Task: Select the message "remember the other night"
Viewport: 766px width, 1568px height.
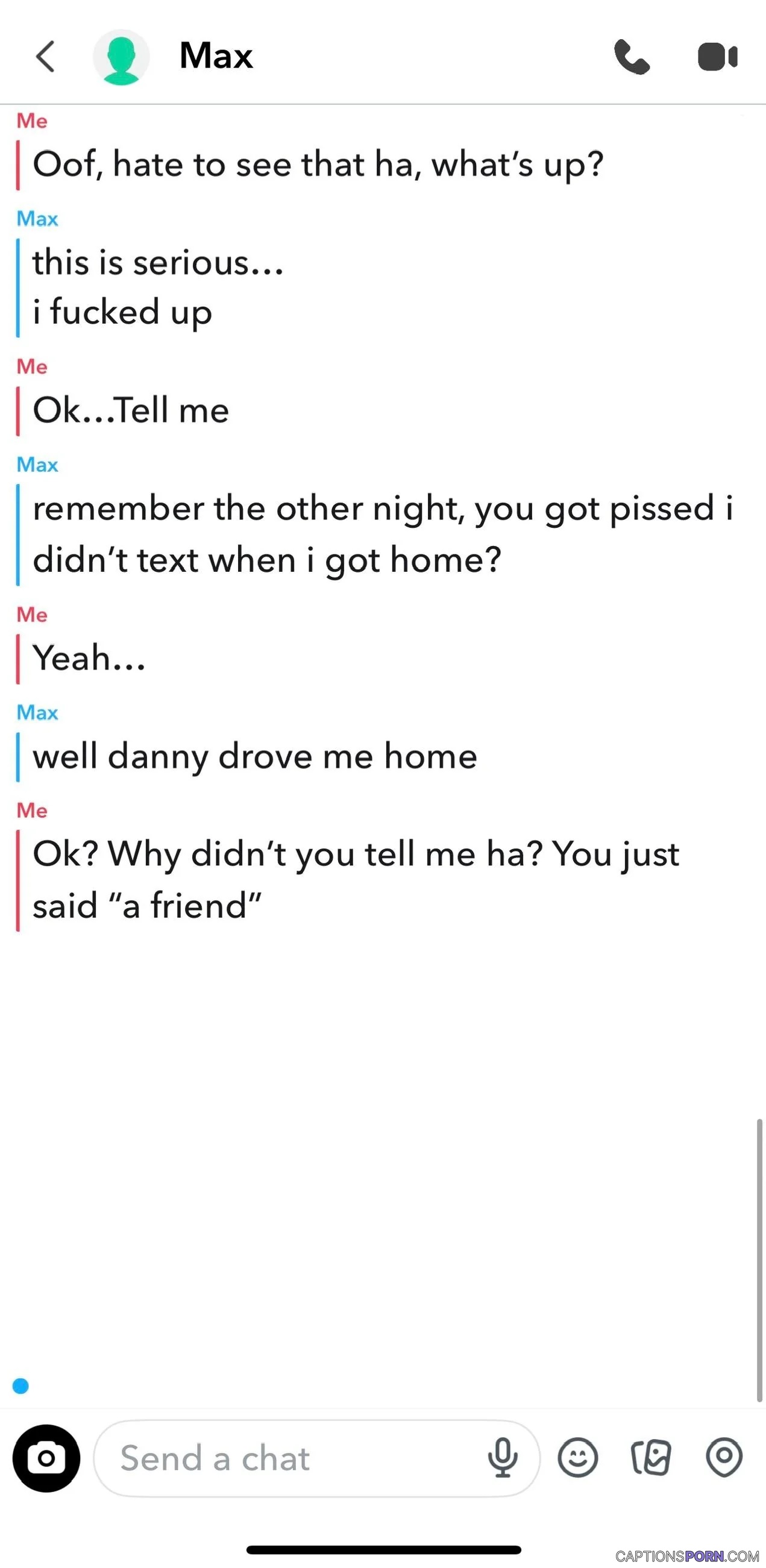Action: pos(382,534)
